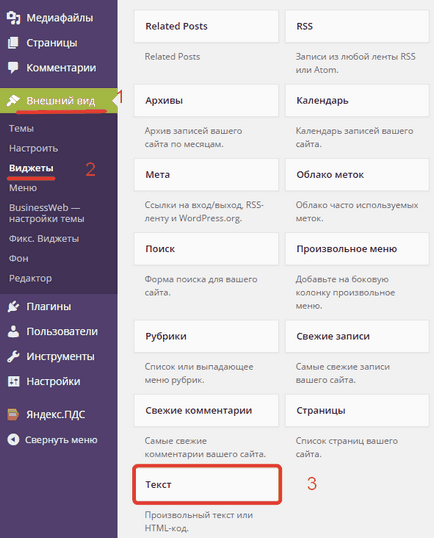Expand the Мета widget
This screenshot has height=538, width=434.
(x=206, y=175)
